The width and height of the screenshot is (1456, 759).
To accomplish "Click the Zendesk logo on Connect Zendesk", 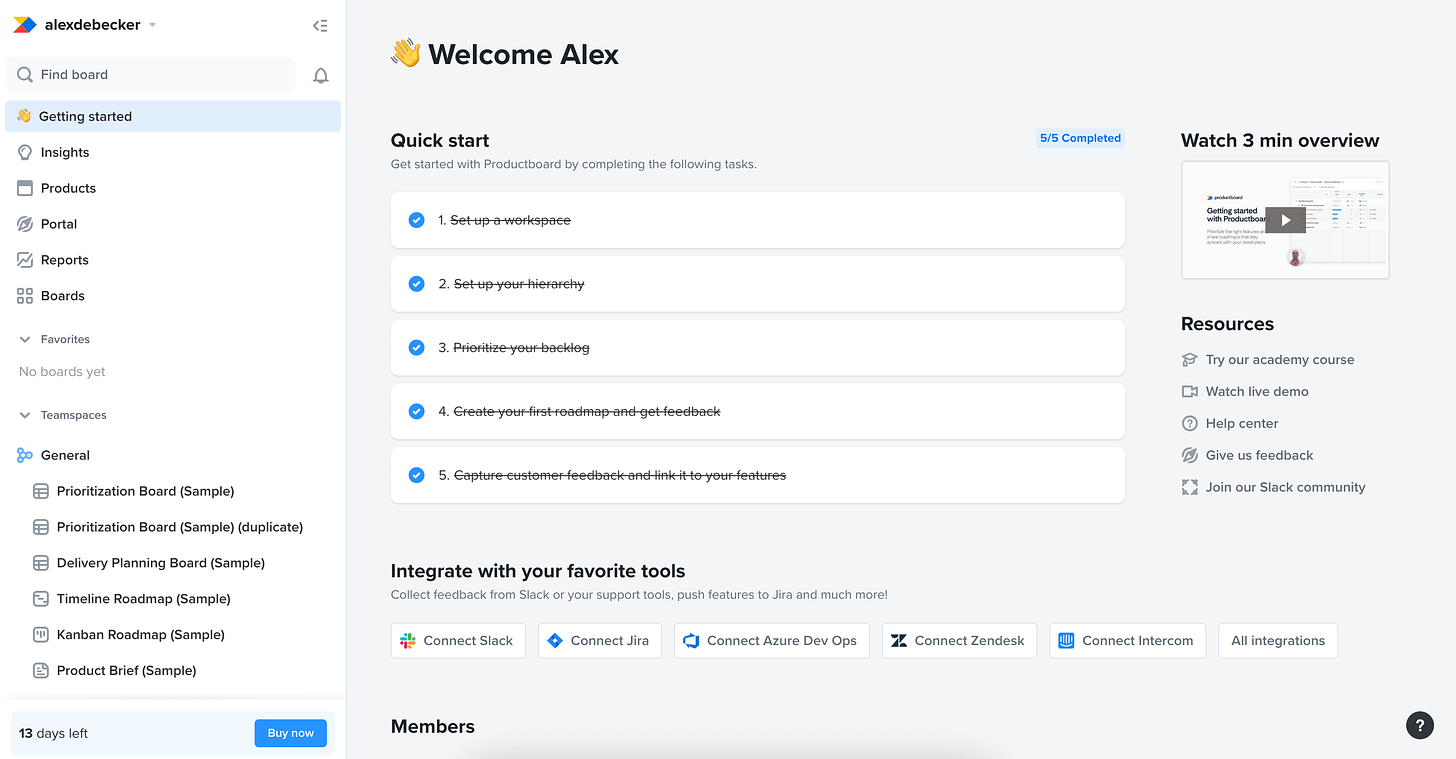I will (x=899, y=641).
